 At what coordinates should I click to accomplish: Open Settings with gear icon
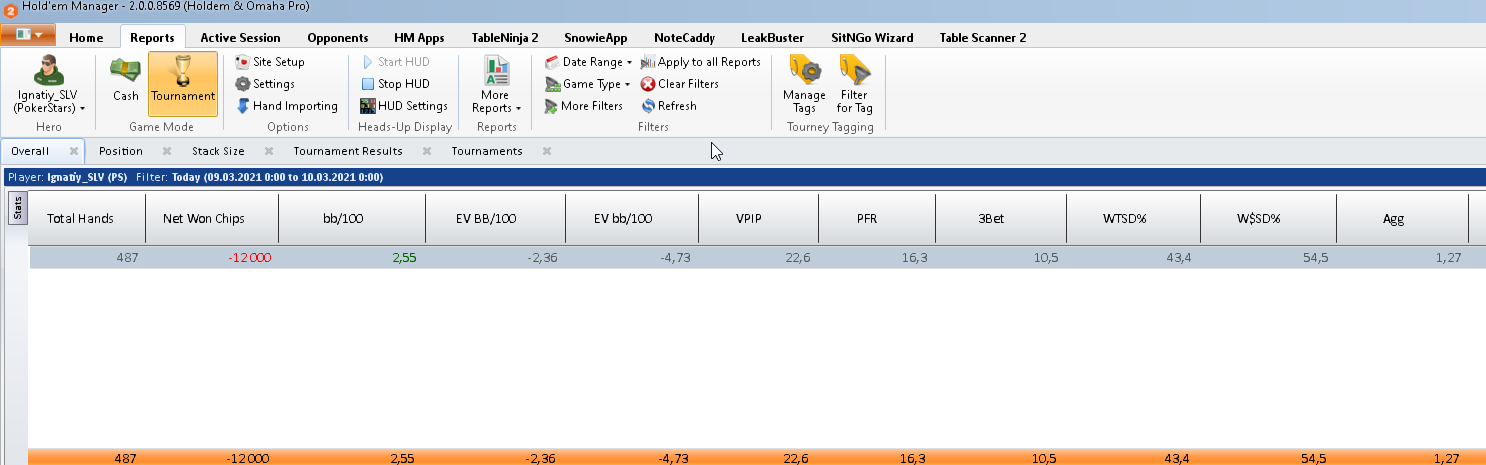(x=265, y=84)
